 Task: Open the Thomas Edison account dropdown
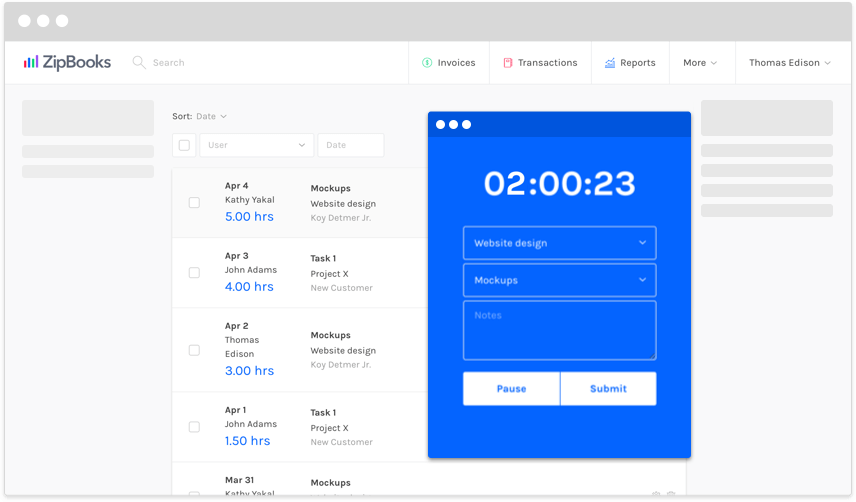pyautogui.click(x=790, y=63)
